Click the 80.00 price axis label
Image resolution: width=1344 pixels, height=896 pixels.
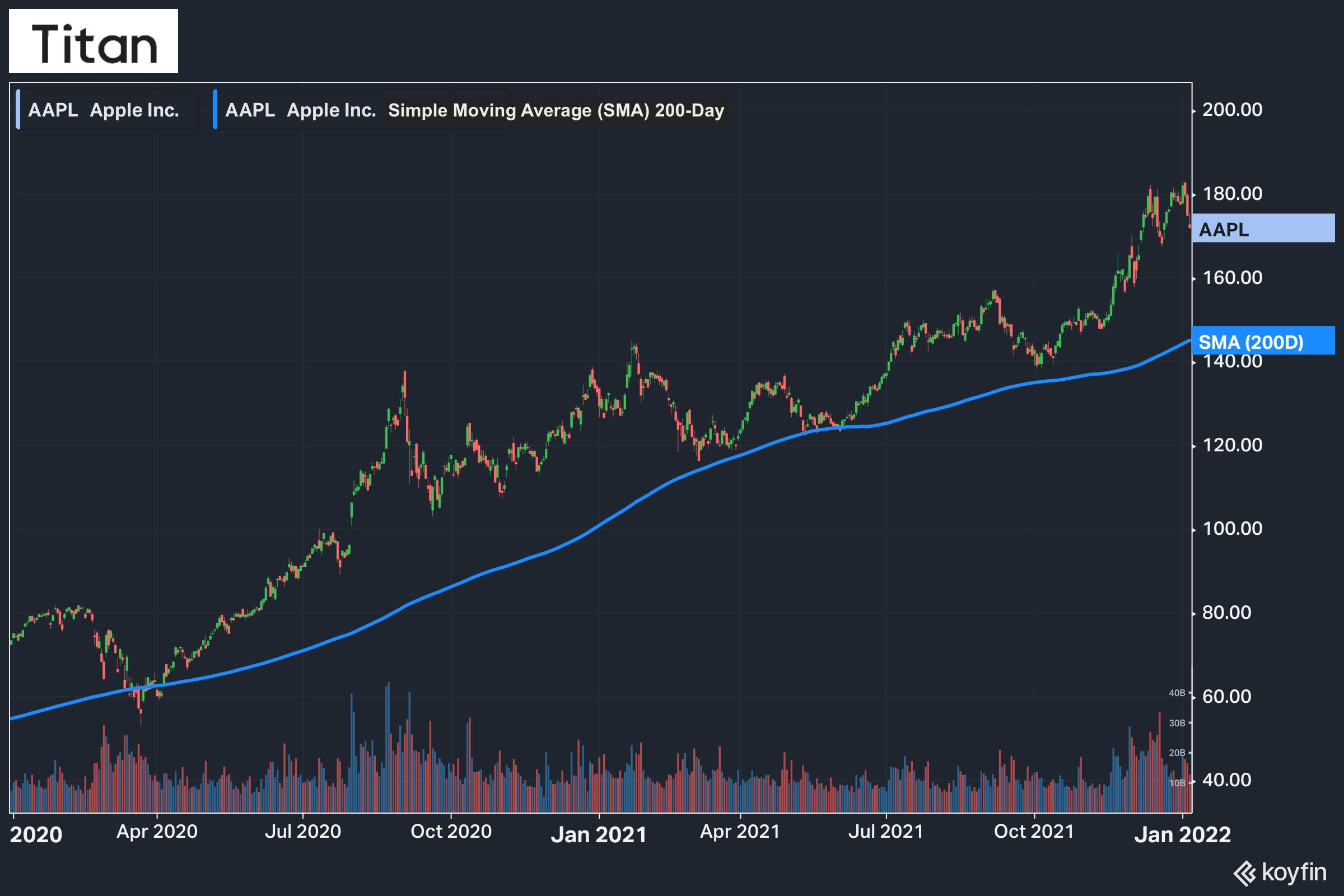coord(1226,613)
